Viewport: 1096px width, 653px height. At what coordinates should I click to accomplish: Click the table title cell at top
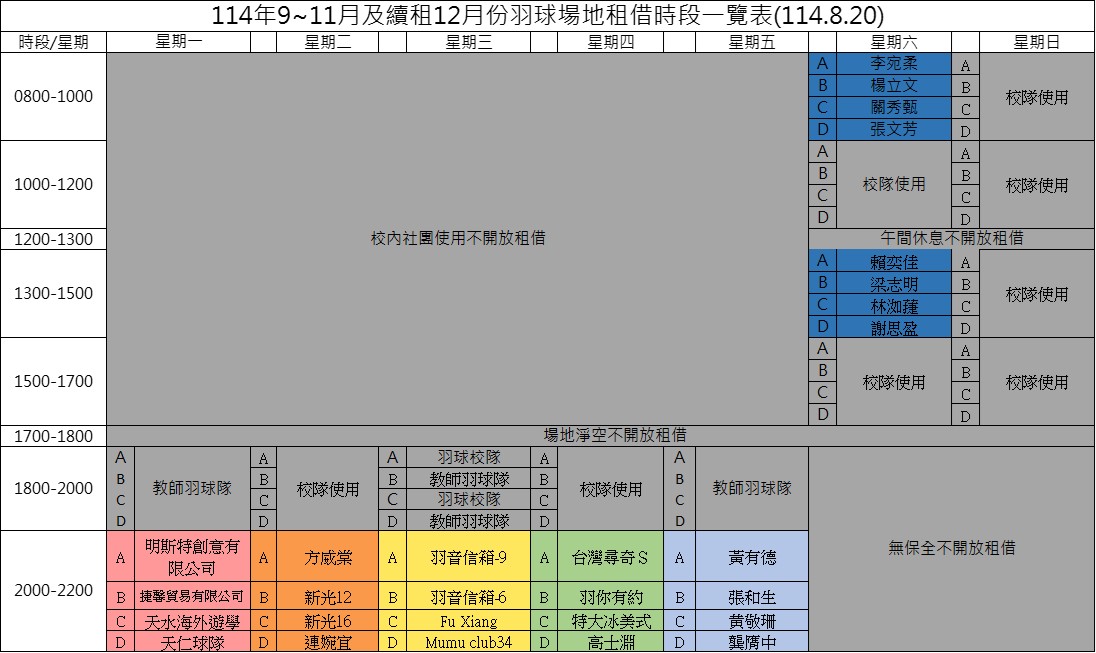[x=548, y=16]
